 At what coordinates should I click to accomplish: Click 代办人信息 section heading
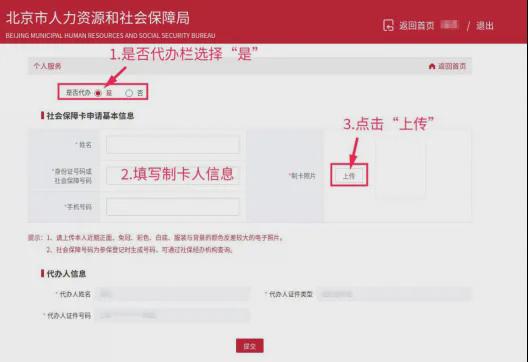(x=66, y=273)
